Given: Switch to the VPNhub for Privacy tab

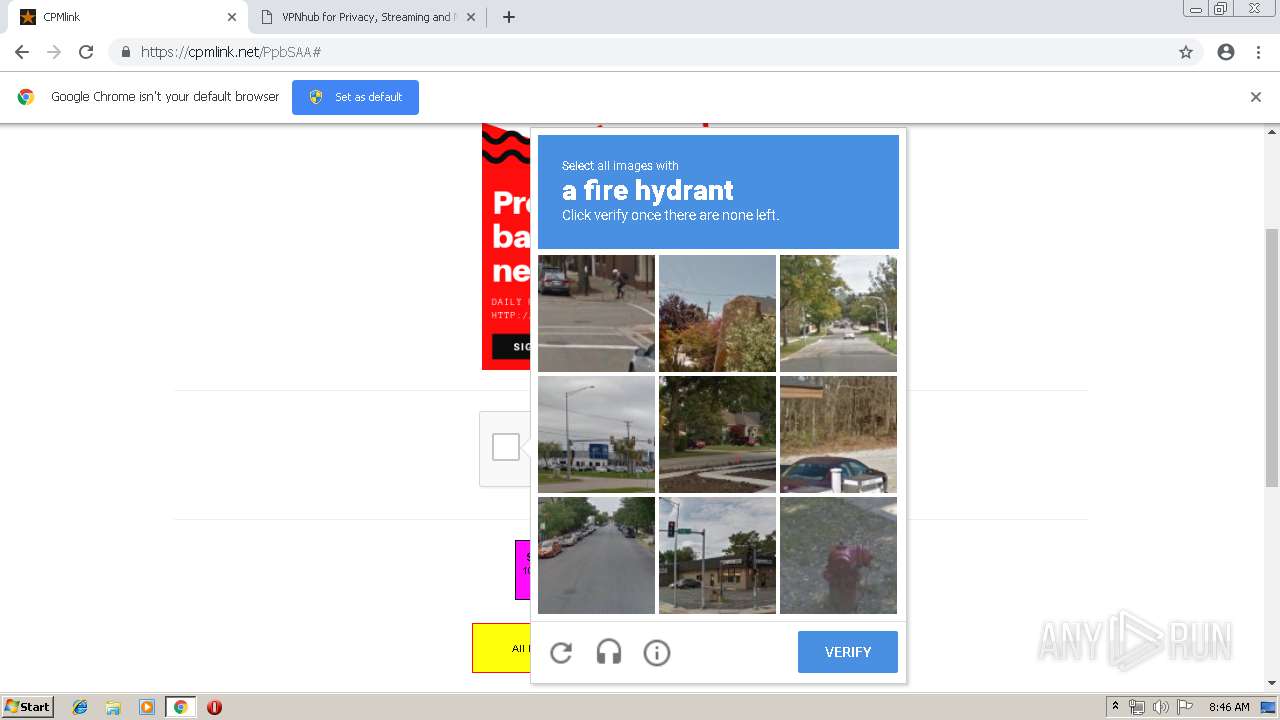Looking at the screenshot, I should tap(367, 17).
